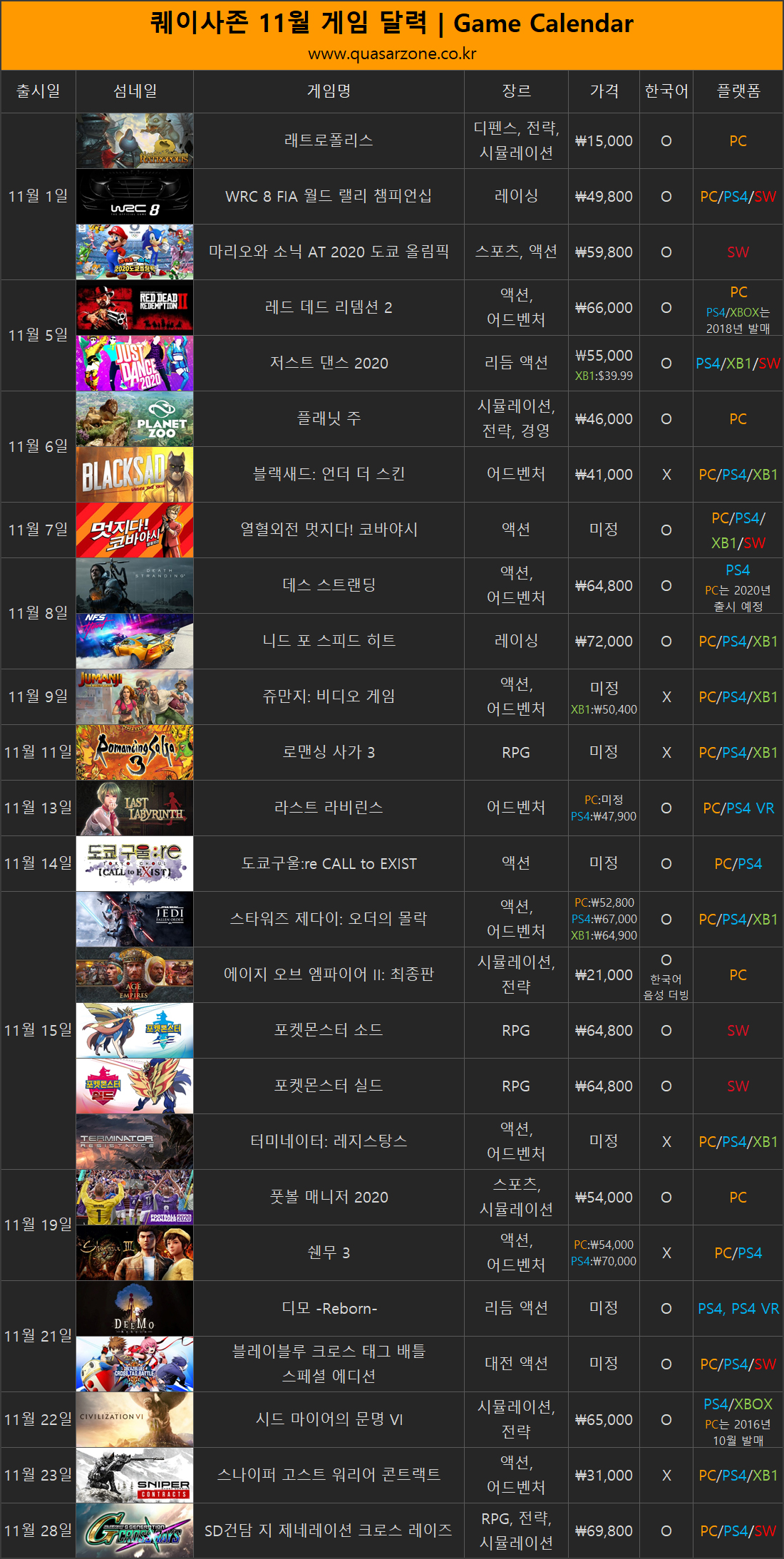The height and width of the screenshot is (1559, 784).
Task: Click the title SD건담 지 제네레이션 크로스 레이즈
Action: (x=329, y=1530)
